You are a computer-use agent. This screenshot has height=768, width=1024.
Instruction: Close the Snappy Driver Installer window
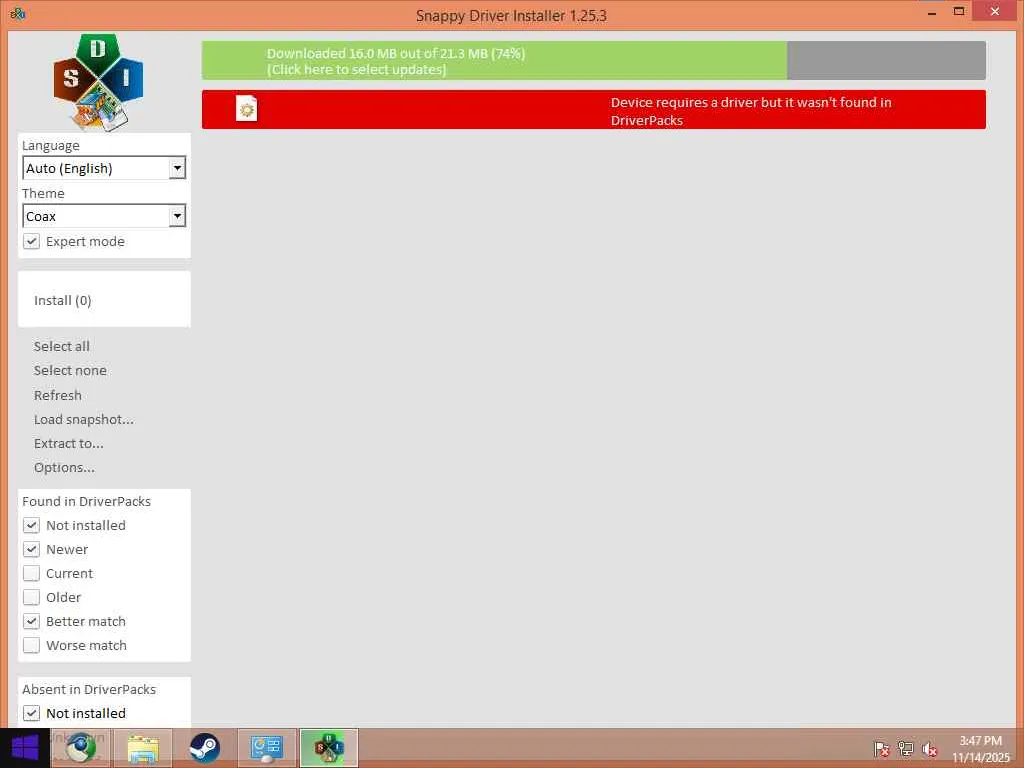[995, 11]
